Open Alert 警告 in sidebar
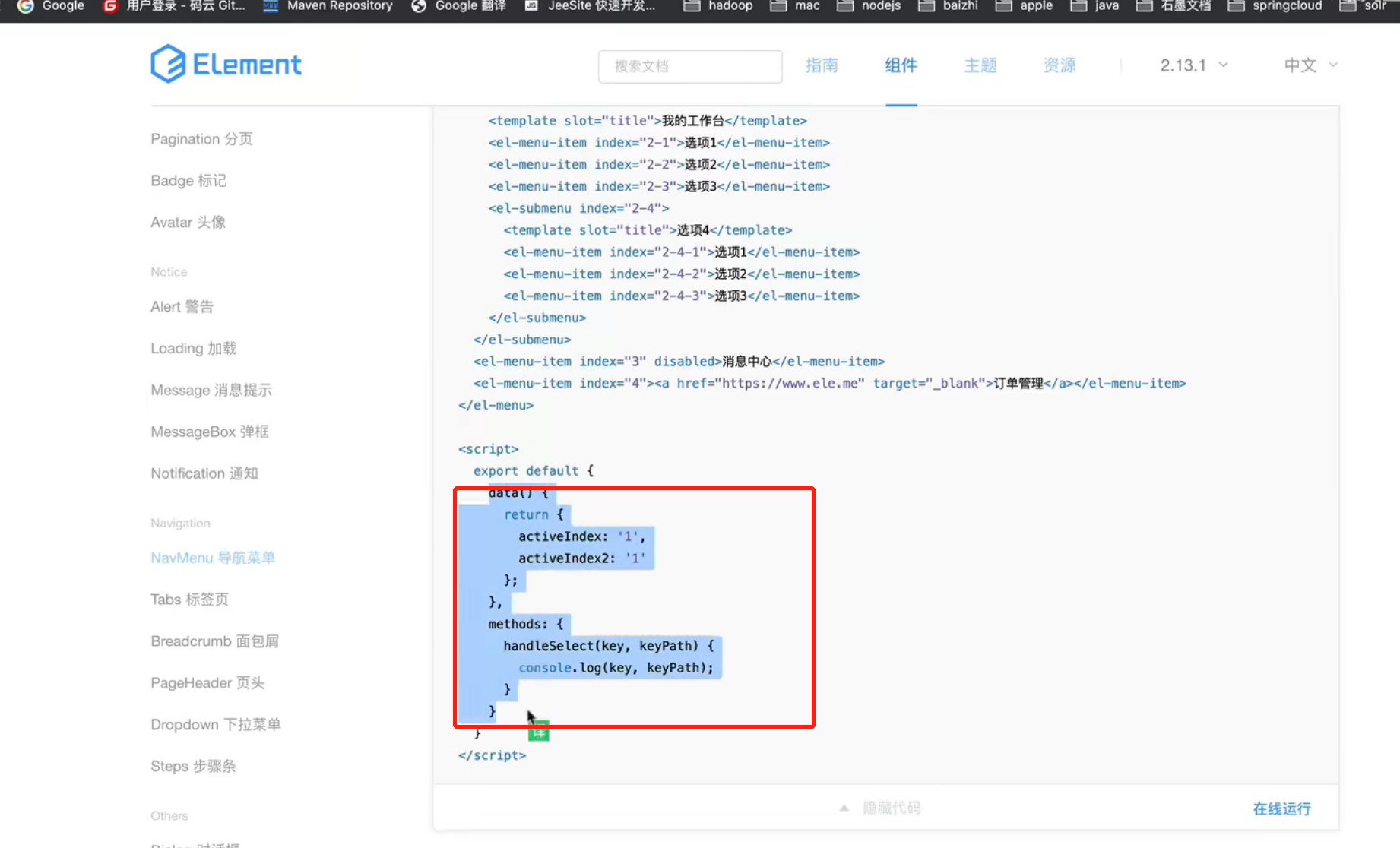This screenshot has width=1400, height=848. point(182,307)
